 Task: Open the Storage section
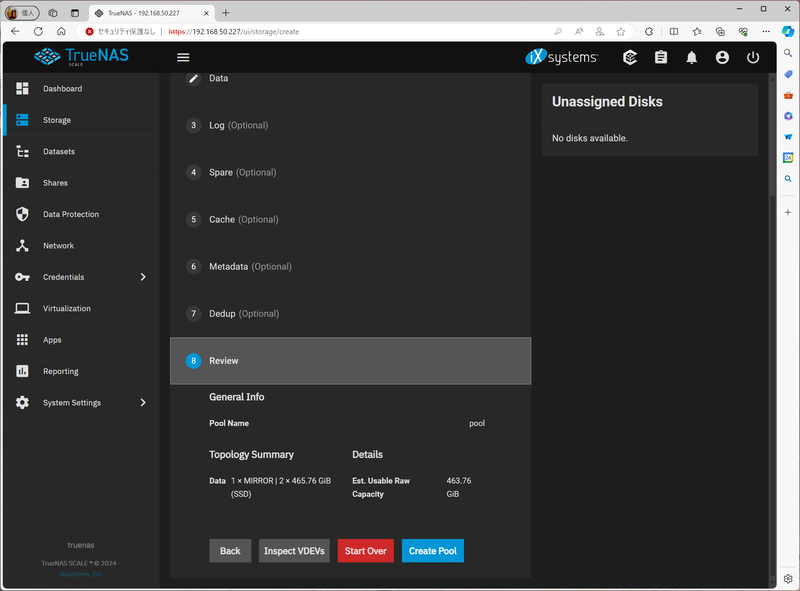(82, 120)
